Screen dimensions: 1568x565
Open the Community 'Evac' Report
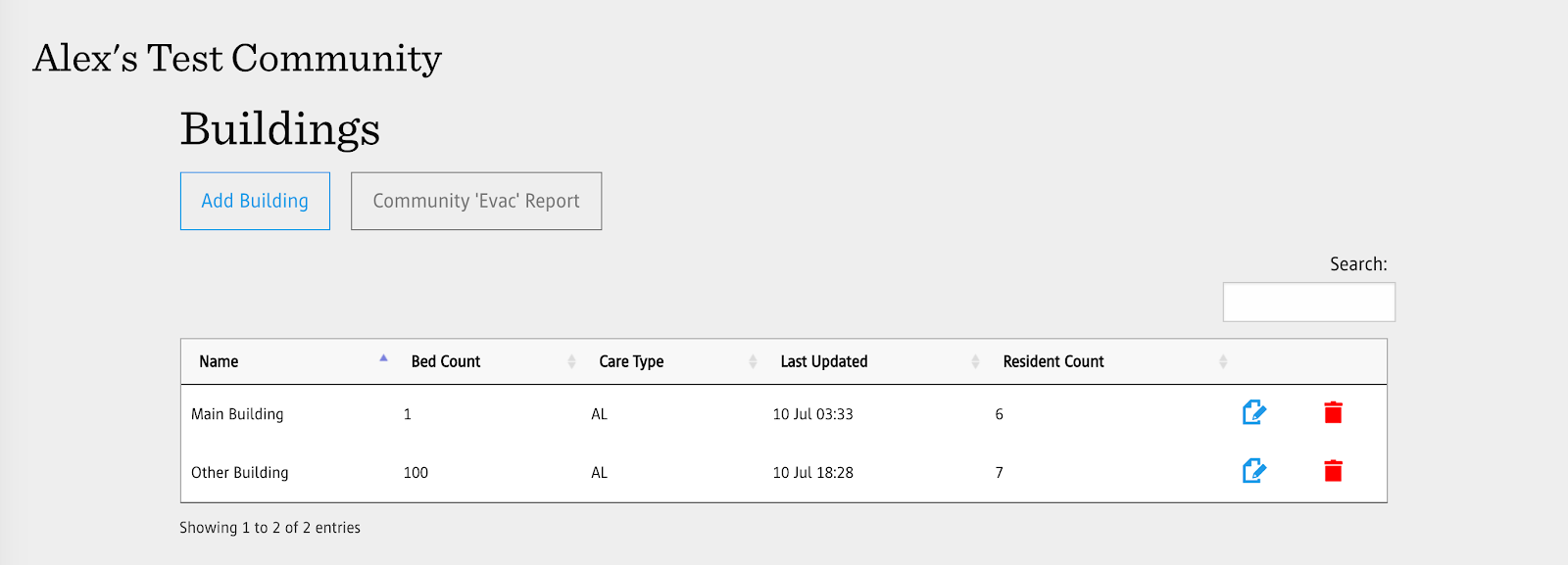(476, 202)
